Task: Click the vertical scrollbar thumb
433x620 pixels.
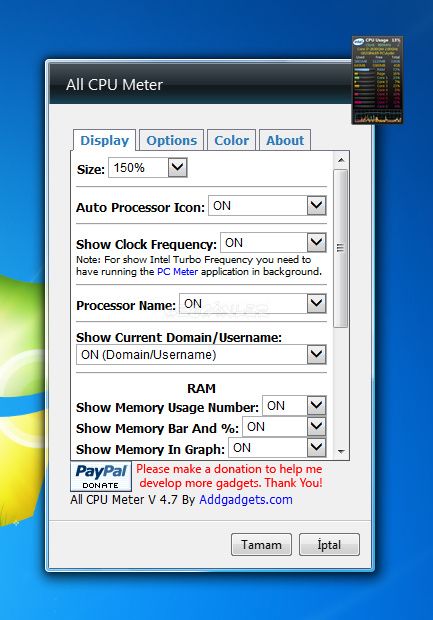Action: pyautogui.click(x=340, y=248)
